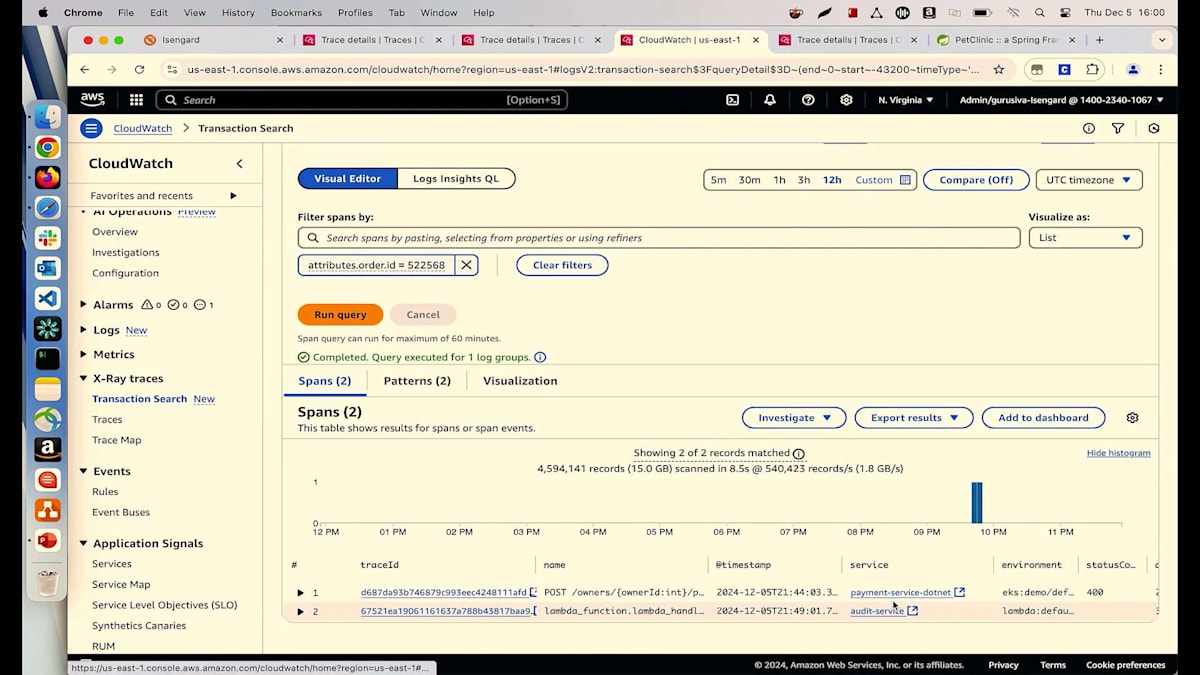Open Trace Map in the sidebar
1200x675 pixels.
click(116, 440)
